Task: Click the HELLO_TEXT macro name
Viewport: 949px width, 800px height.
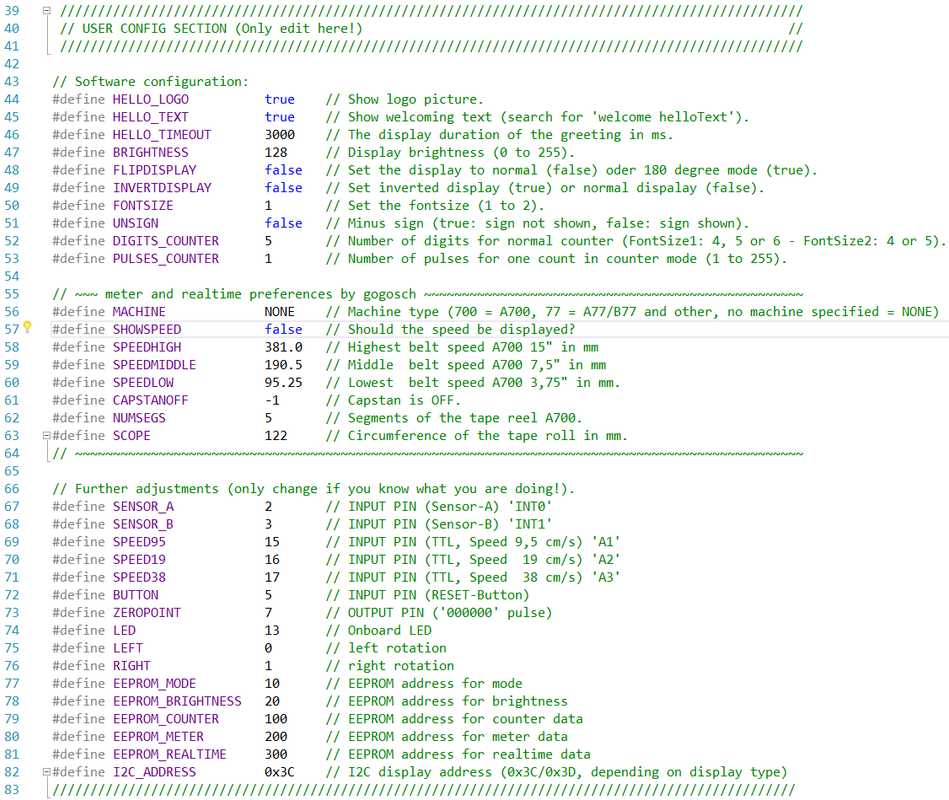Action: pos(151,117)
